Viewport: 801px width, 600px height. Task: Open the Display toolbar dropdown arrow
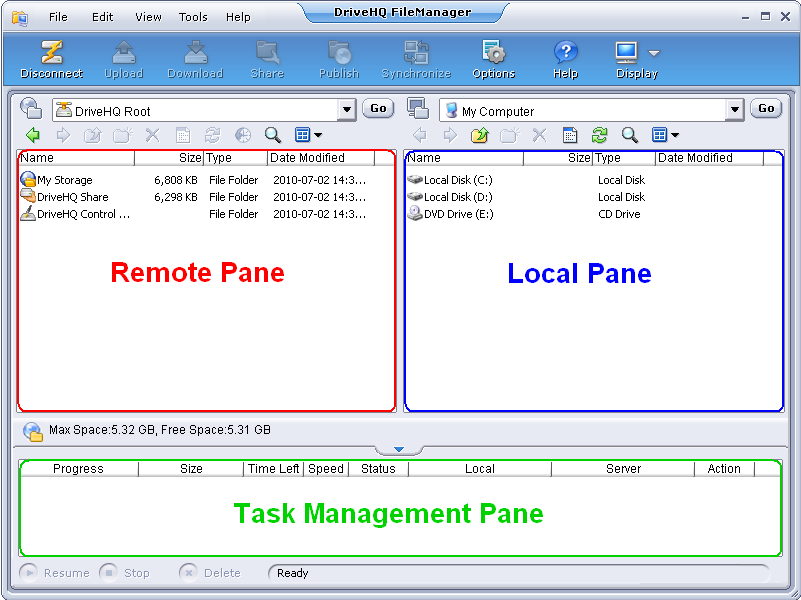click(x=654, y=53)
